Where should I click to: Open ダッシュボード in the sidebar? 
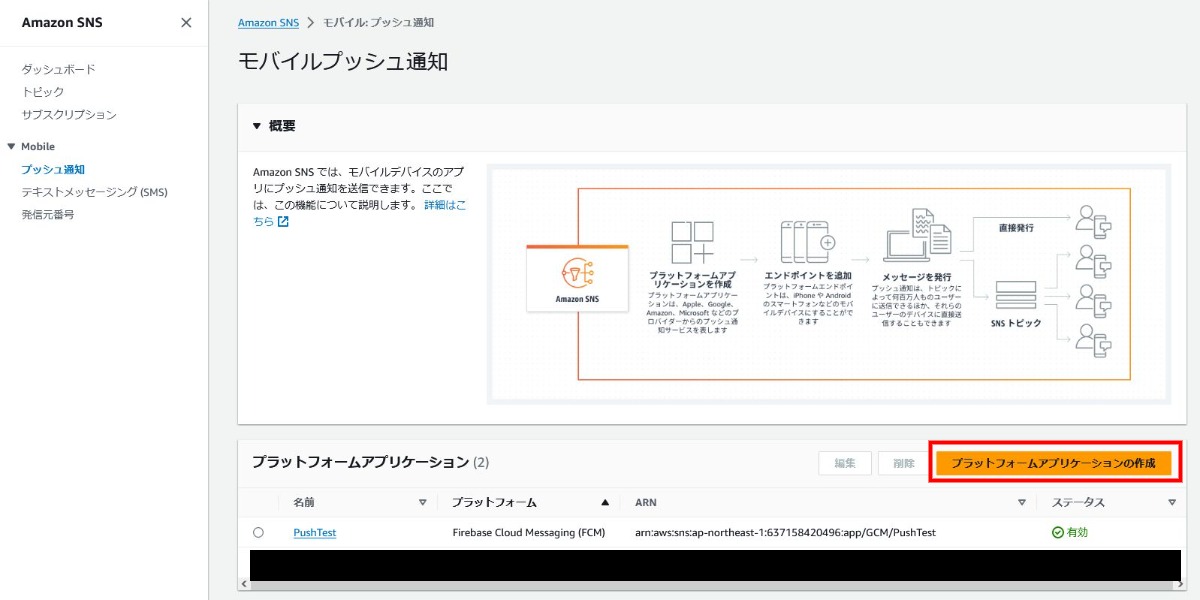tap(59, 69)
